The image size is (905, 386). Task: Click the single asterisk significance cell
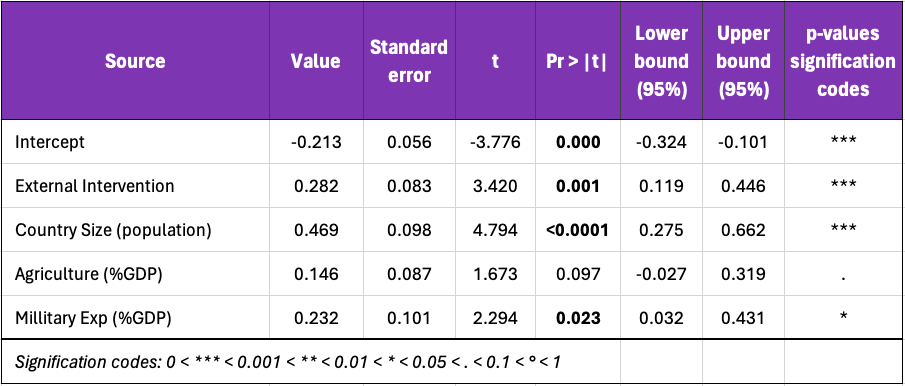pyautogui.click(x=843, y=317)
